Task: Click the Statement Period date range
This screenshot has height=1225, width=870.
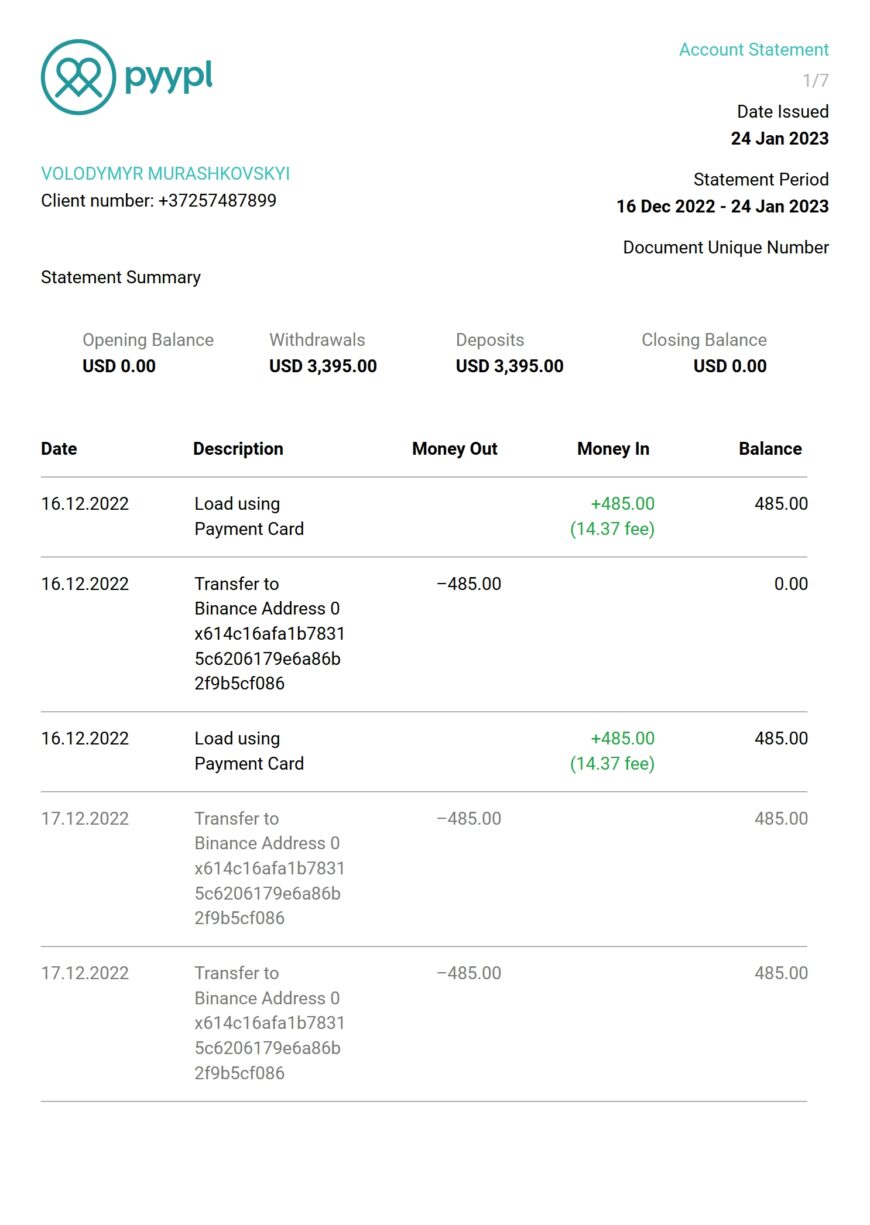Action: point(723,207)
